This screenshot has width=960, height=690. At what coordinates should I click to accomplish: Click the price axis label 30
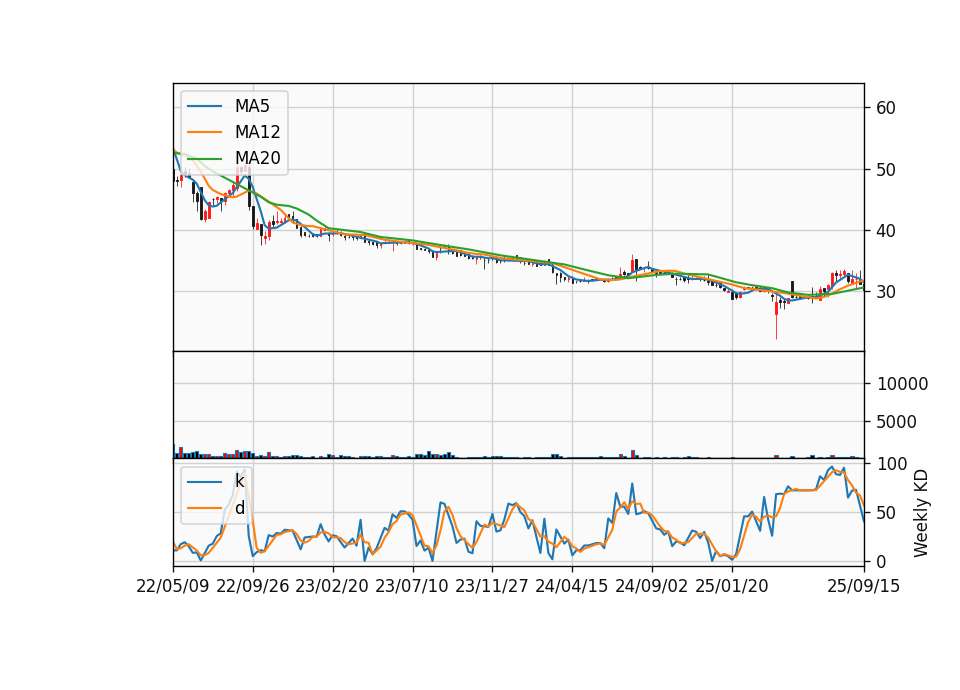pyautogui.click(x=886, y=292)
